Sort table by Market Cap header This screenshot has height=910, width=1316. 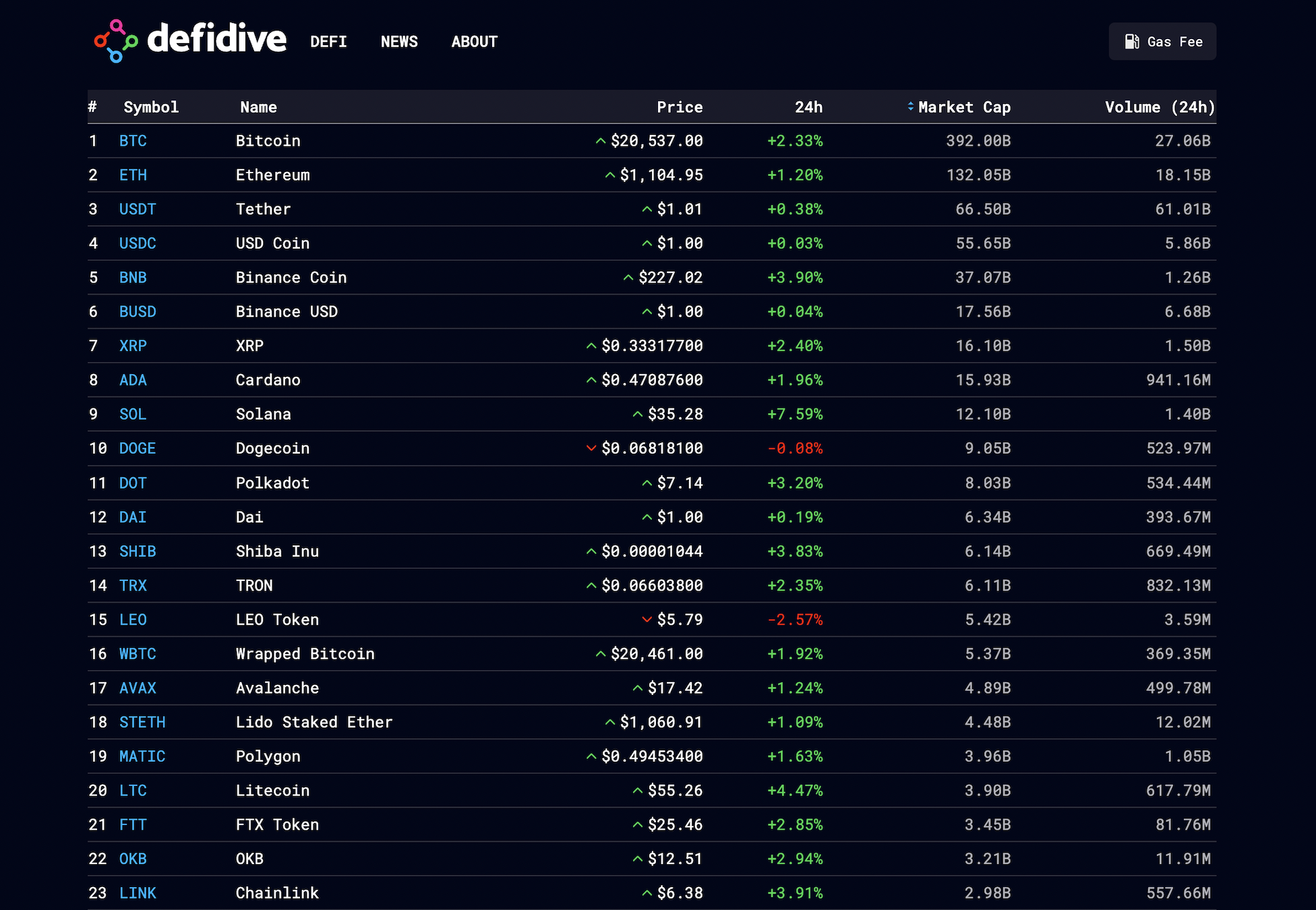964,107
